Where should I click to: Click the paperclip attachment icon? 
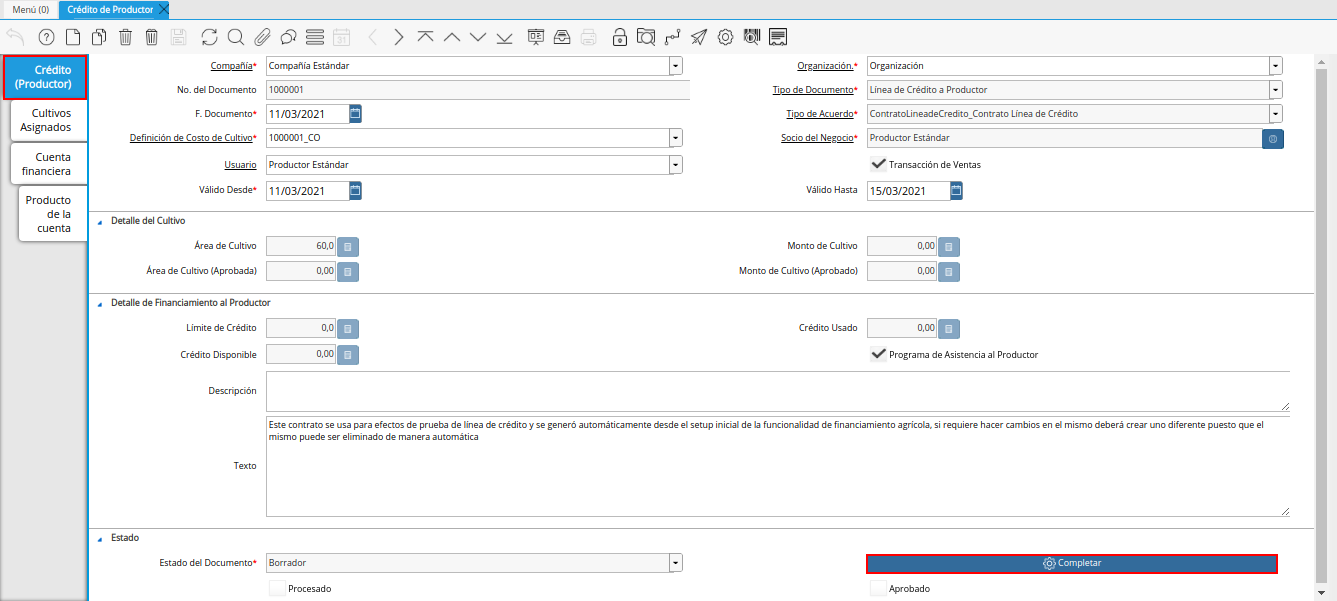[262, 37]
